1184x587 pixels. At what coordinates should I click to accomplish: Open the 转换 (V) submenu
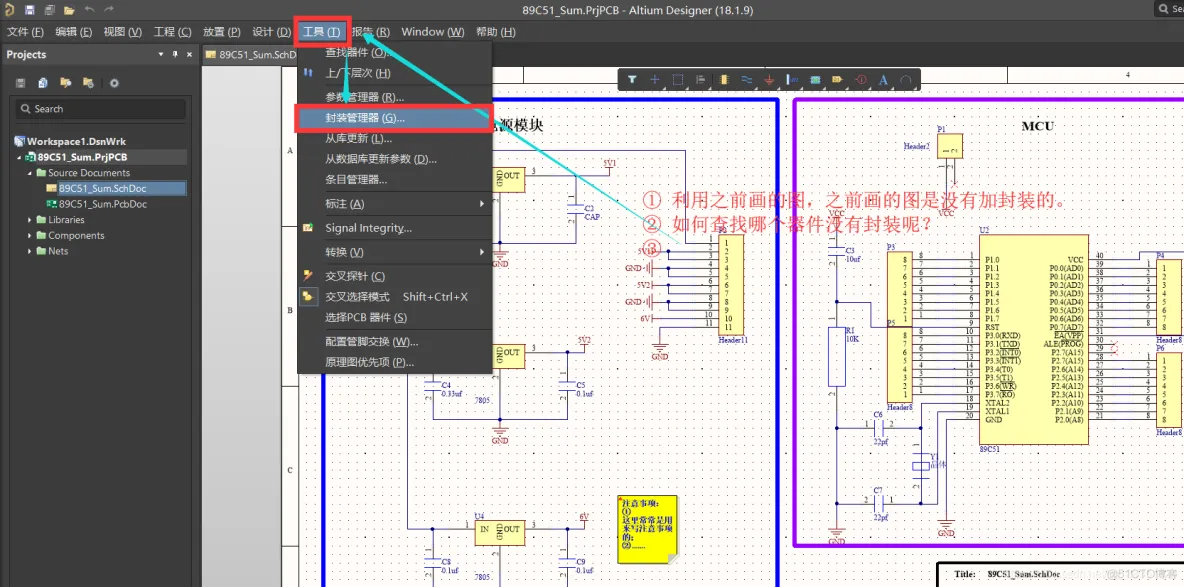395,252
